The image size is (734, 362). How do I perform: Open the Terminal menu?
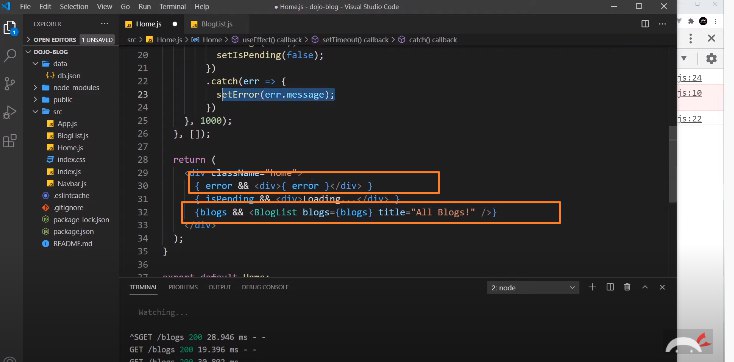[173, 7]
